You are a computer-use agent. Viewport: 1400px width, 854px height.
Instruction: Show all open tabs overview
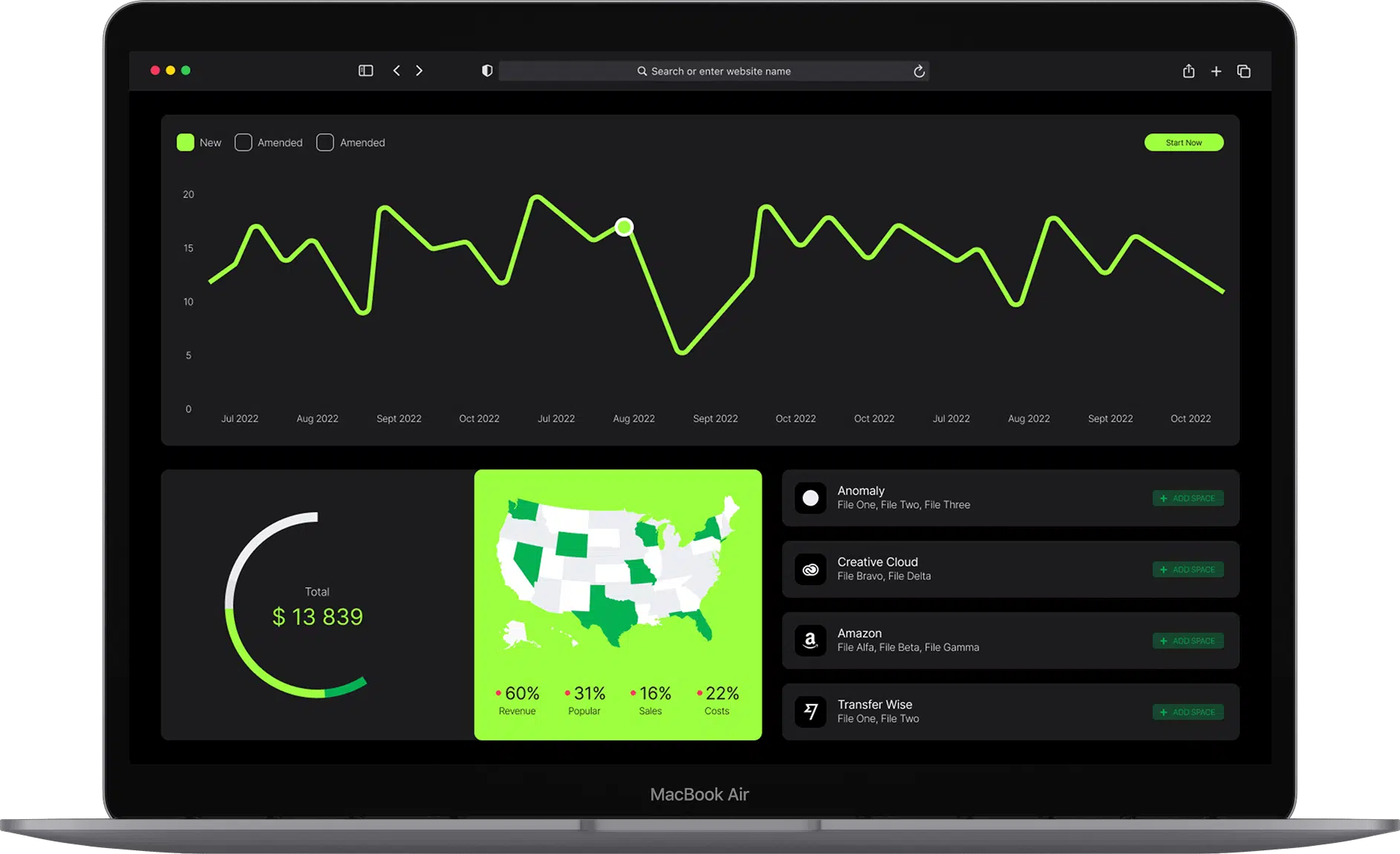click(1244, 71)
